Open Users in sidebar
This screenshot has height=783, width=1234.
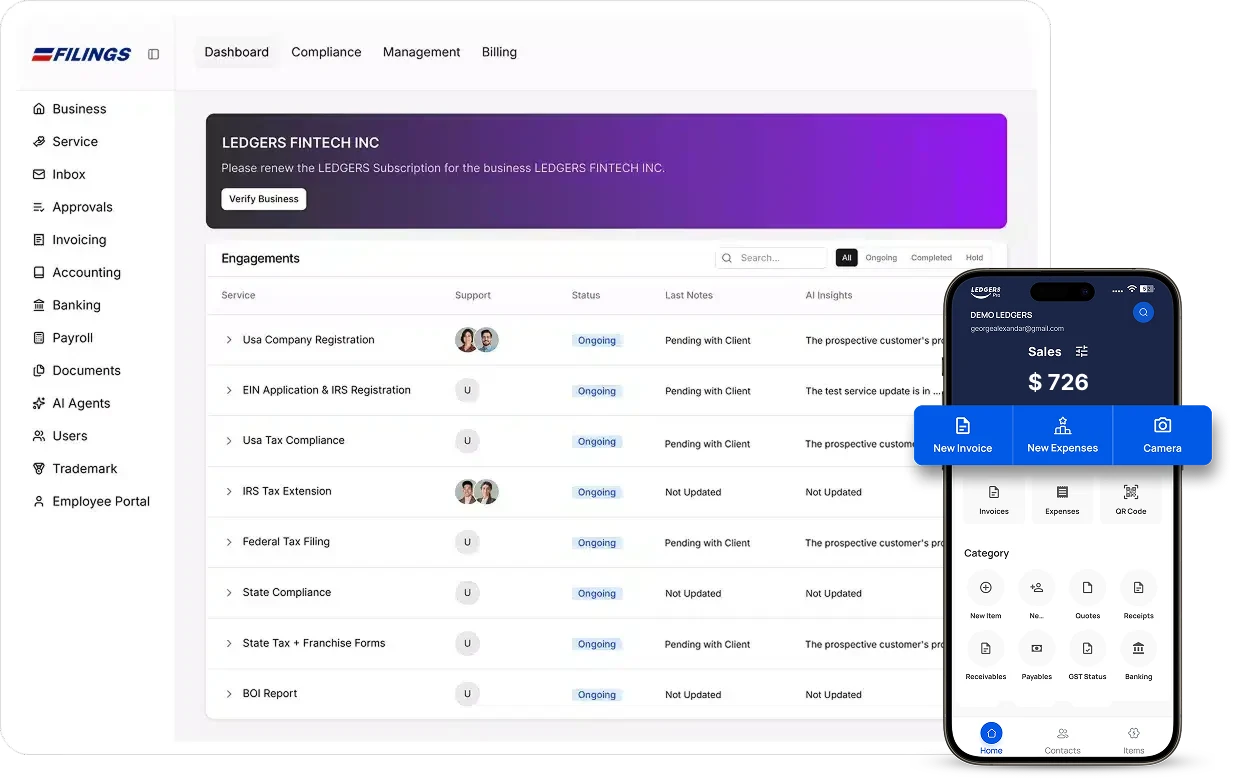pos(59,436)
